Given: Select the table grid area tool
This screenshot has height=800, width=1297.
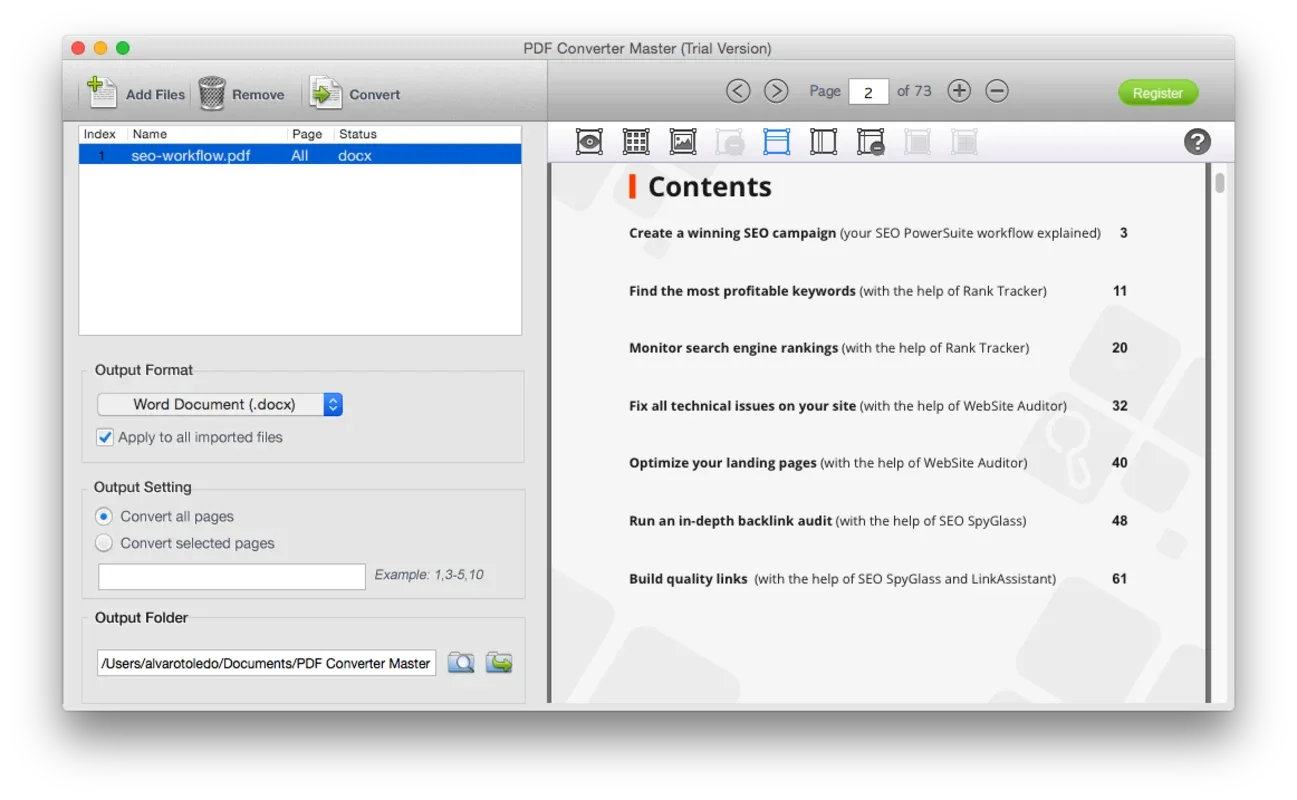Looking at the screenshot, I should (636, 142).
